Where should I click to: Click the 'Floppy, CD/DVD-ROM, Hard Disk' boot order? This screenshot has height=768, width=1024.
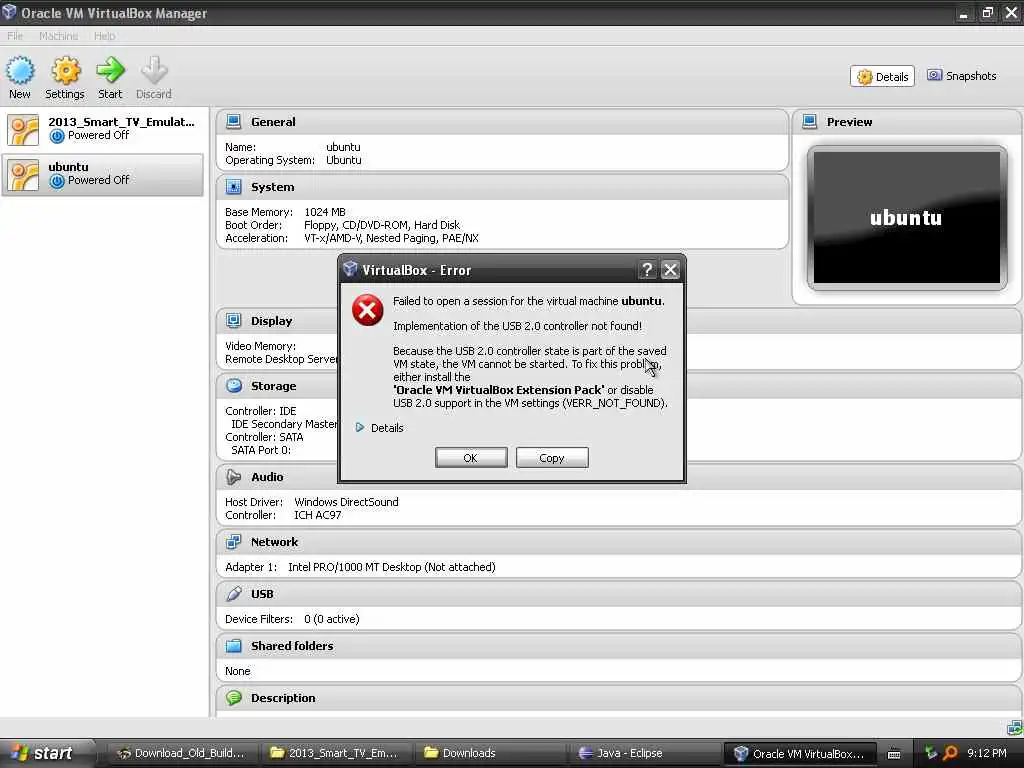tap(381, 225)
